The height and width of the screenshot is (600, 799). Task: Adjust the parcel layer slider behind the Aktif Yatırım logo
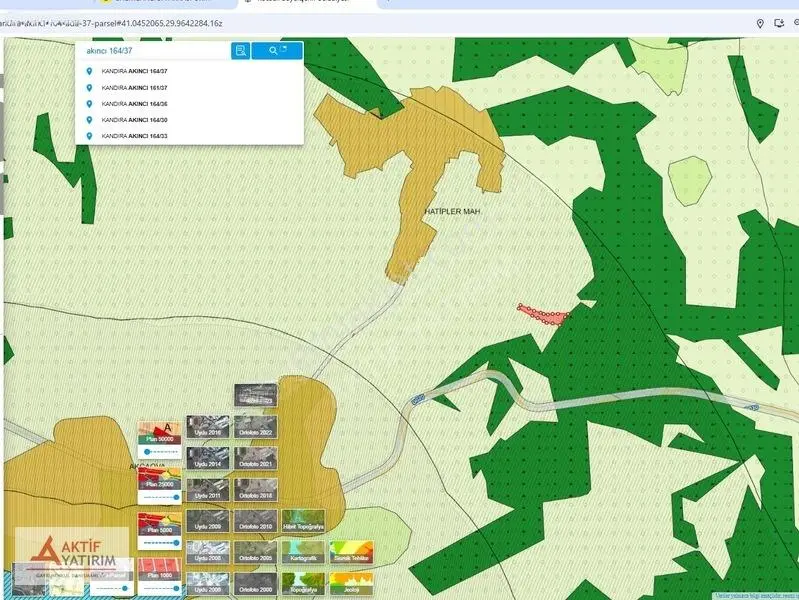(x=112, y=588)
